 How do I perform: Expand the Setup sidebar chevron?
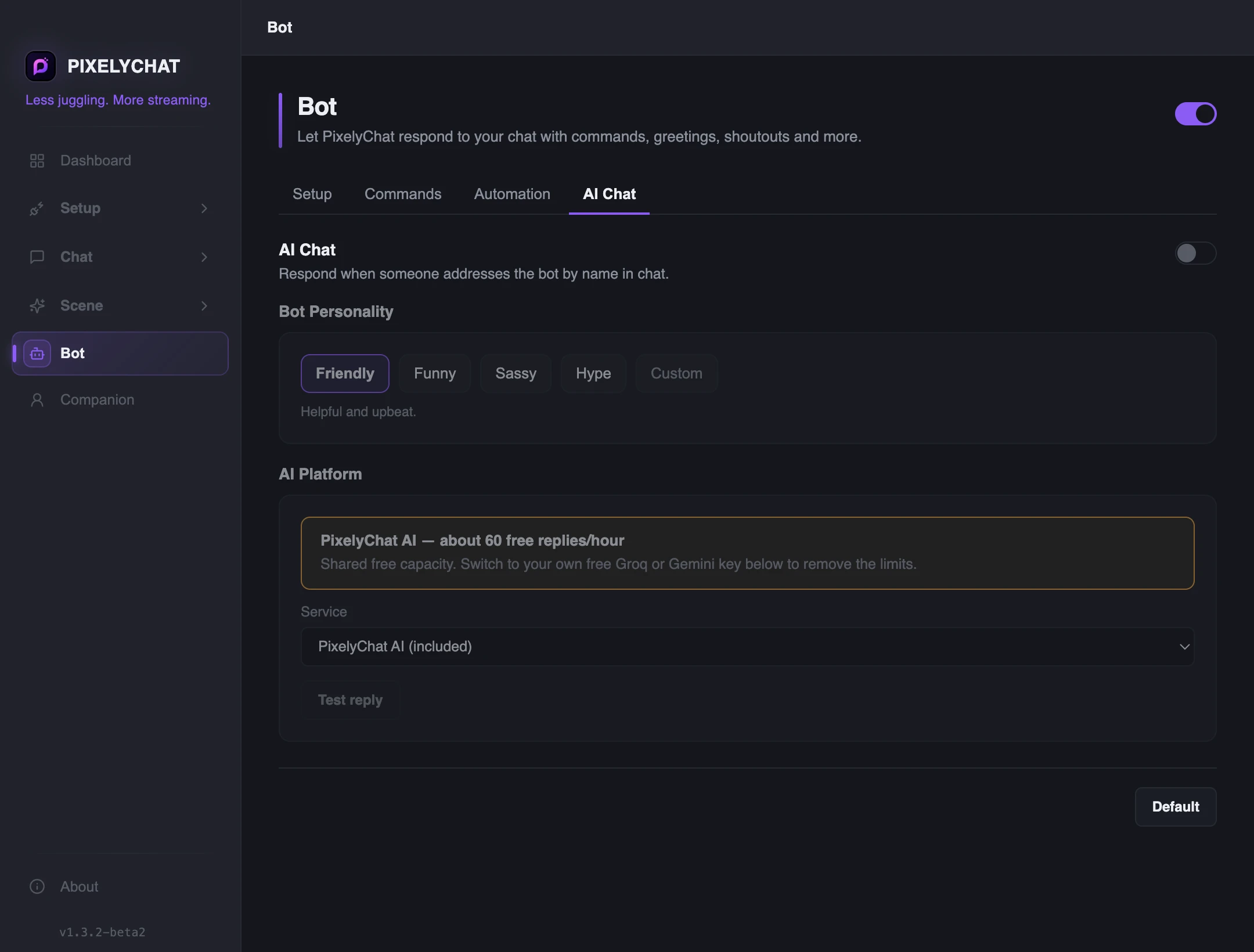204,208
